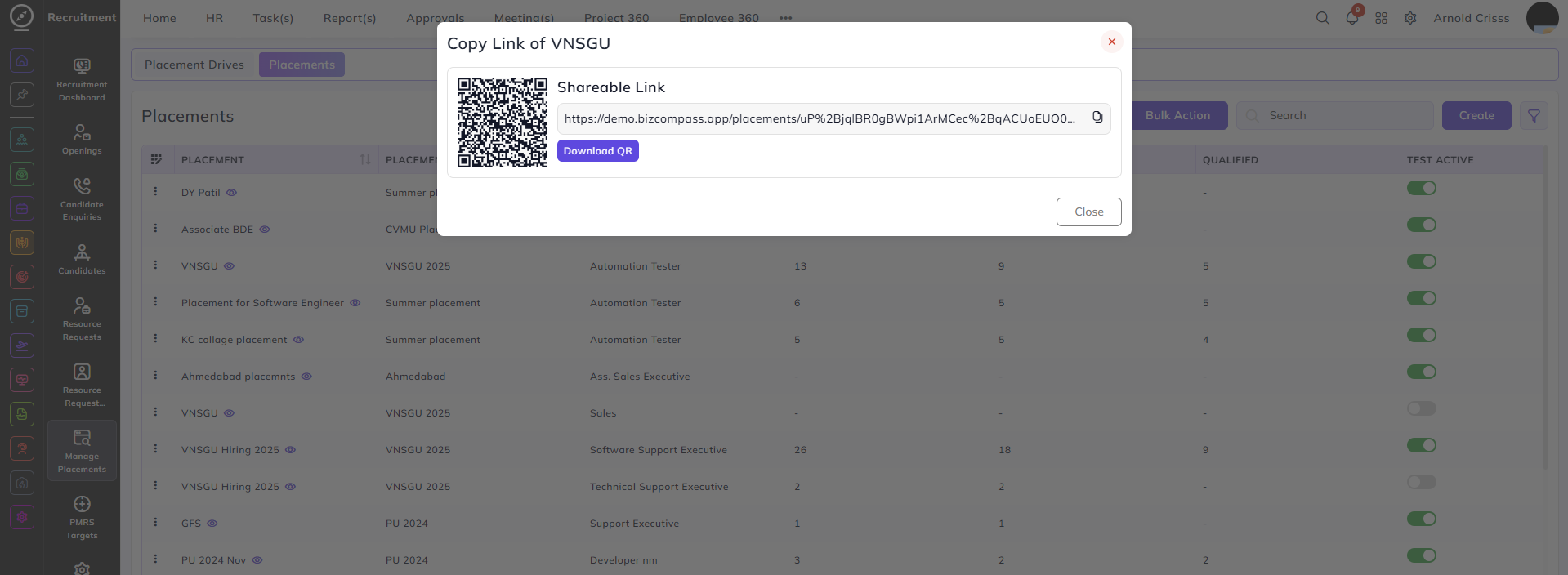This screenshot has height=575, width=1568.
Task: Click the Search input field
Action: tap(1335, 116)
